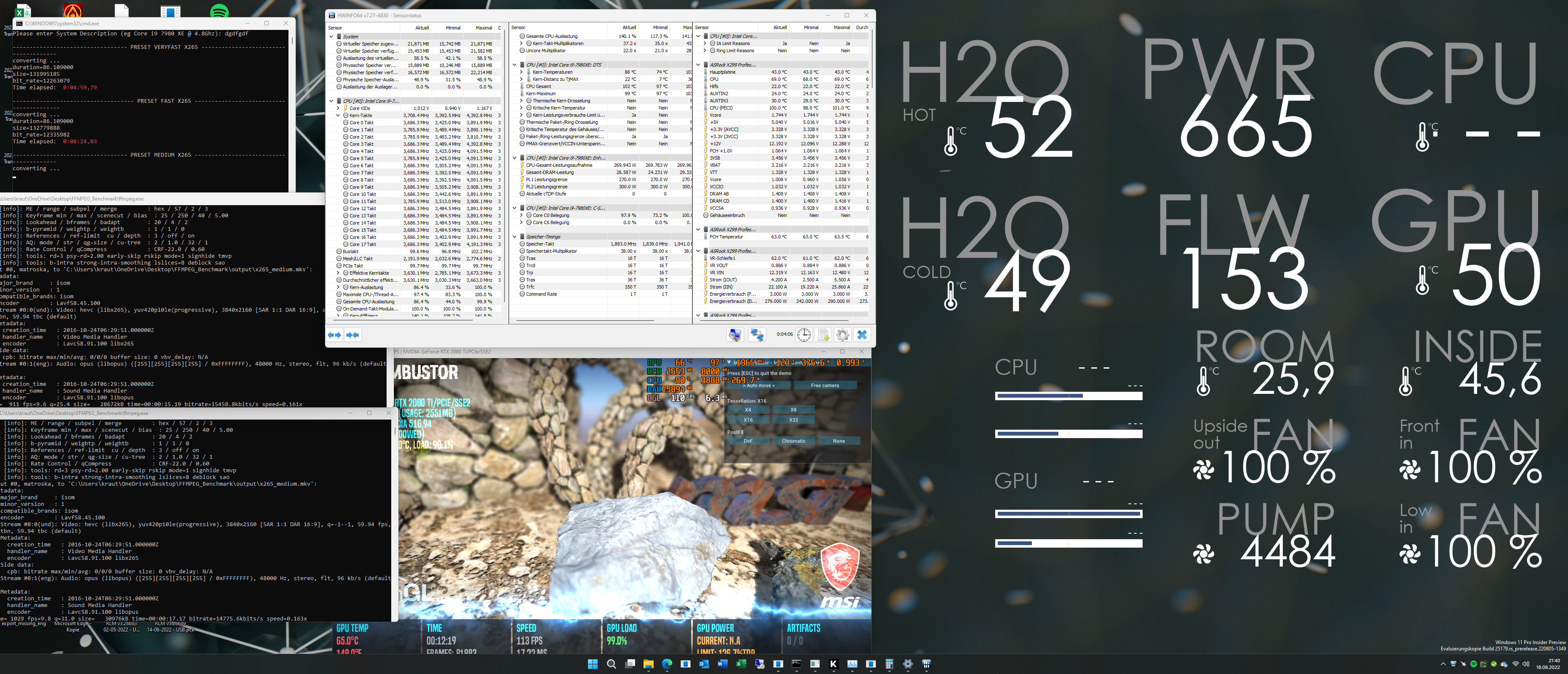Click the Sensor column header in left HWiNFO pane

click(364, 27)
